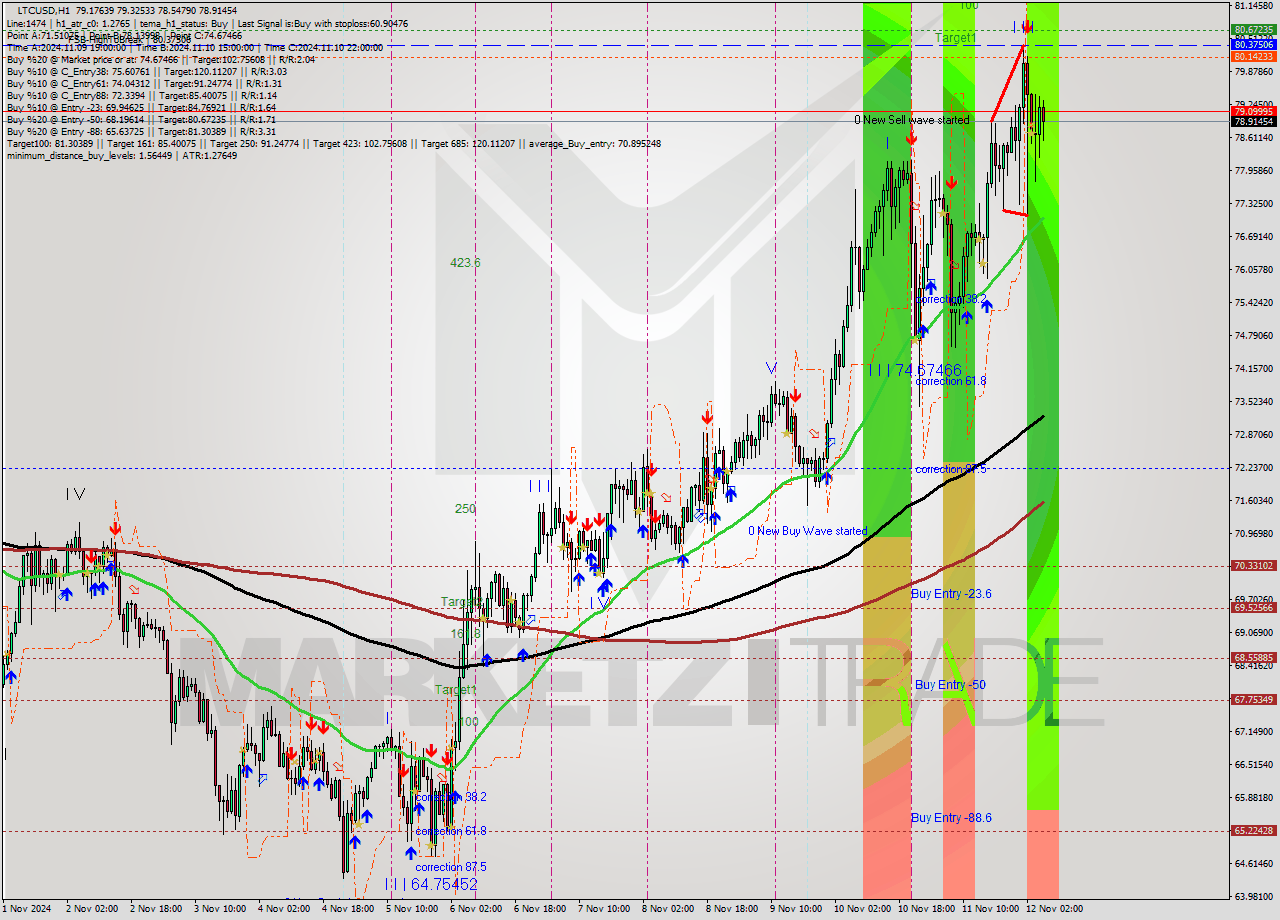1280x920 pixels.
Task: Select the '9 Nov 10:00' time label
Action: 796,908
